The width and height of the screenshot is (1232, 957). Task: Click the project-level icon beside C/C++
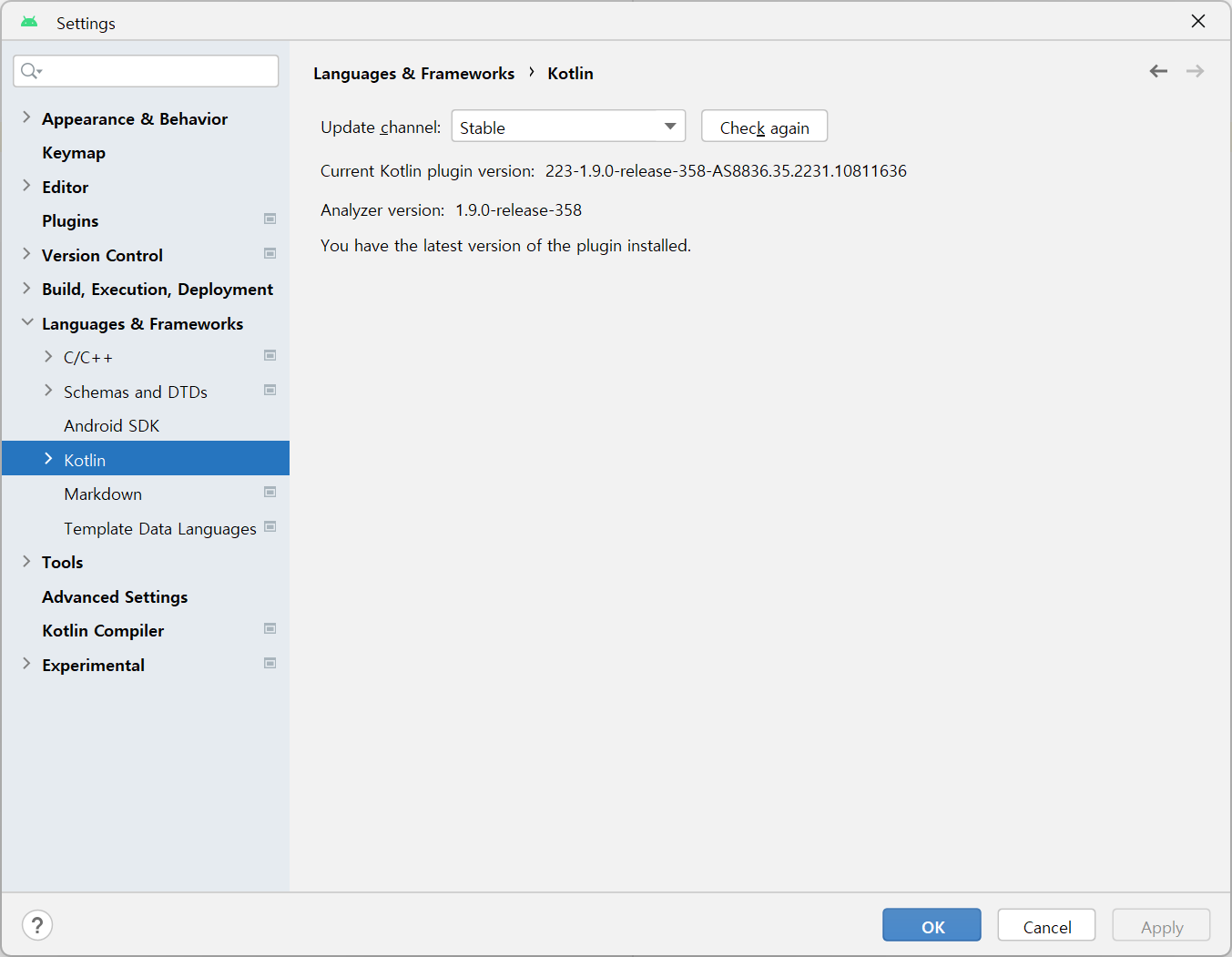tap(270, 355)
